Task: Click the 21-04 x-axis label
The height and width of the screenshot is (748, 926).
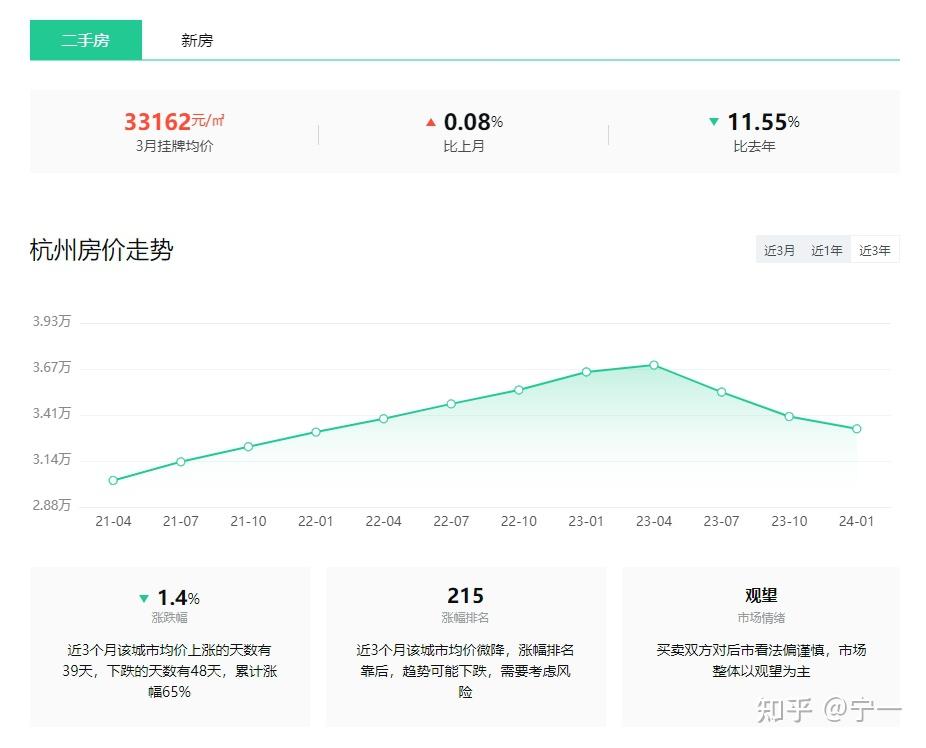Action: tap(113, 521)
